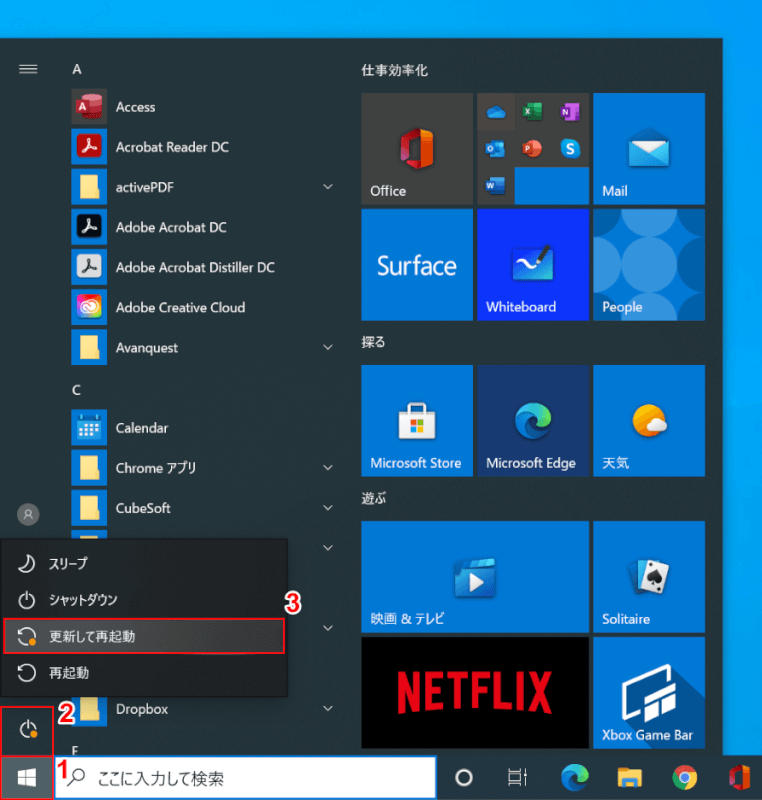The image size is (762, 800).
Task: Click the Windows Start button
Action: pos(27,778)
